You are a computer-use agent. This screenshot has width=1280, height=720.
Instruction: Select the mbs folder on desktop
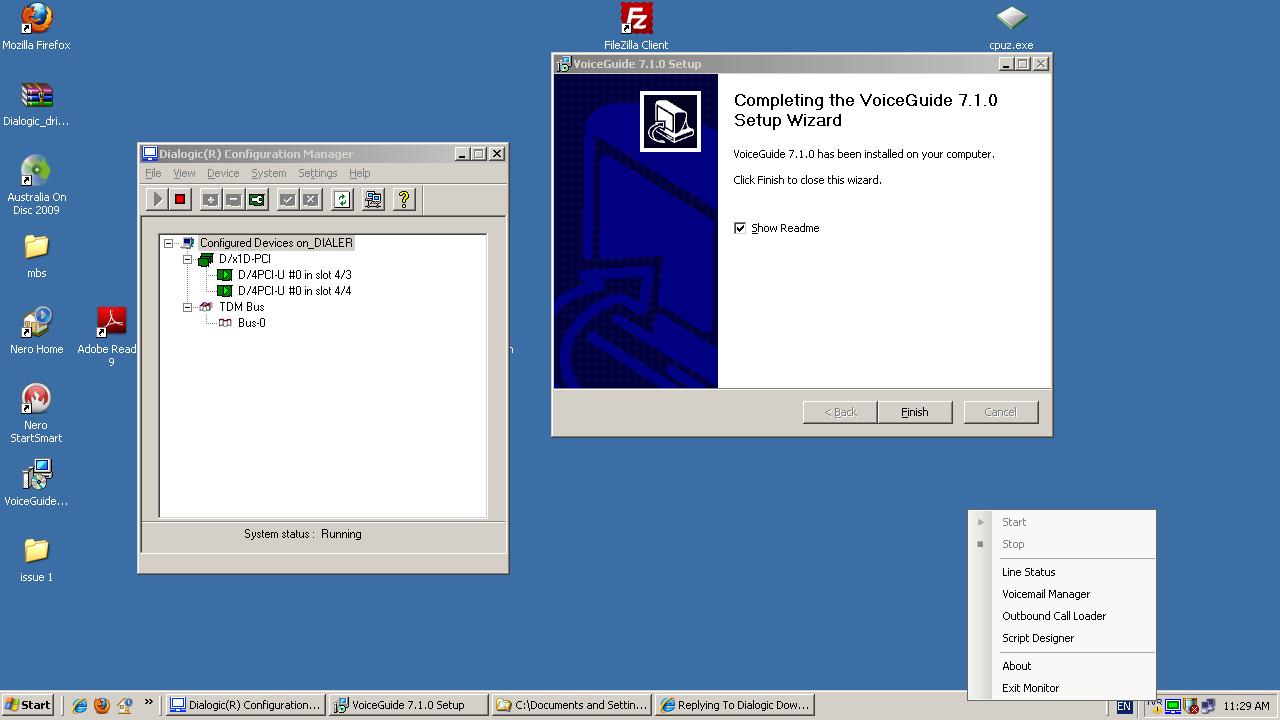click(x=36, y=256)
